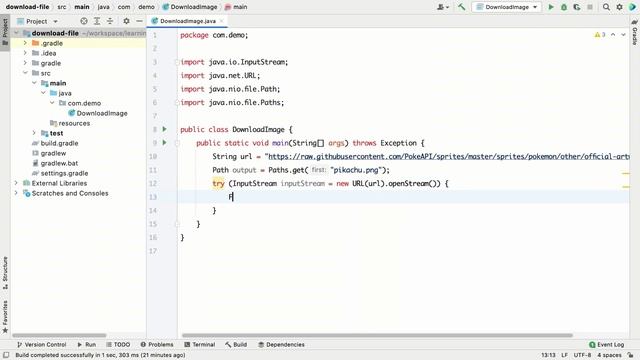This screenshot has width=640, height=360.
Task: Click cursor position 13:13 in status bar
Action: click(548, 355)
